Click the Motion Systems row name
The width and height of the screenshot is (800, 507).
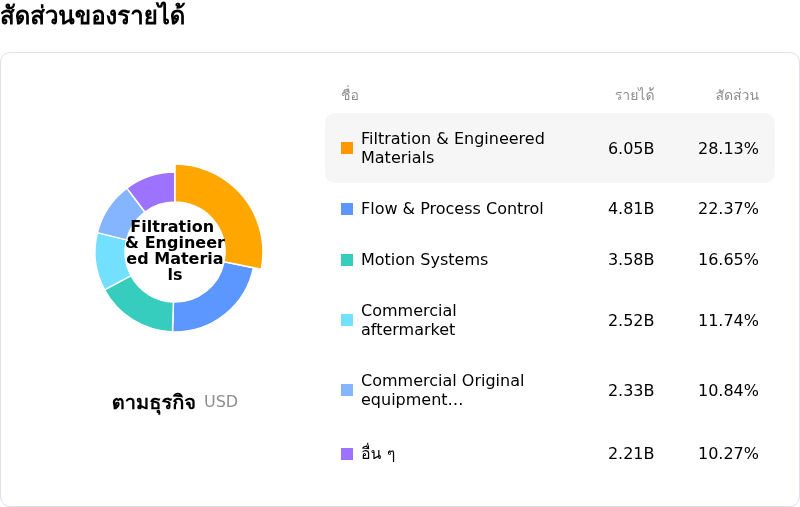click(x=424, y=260)
